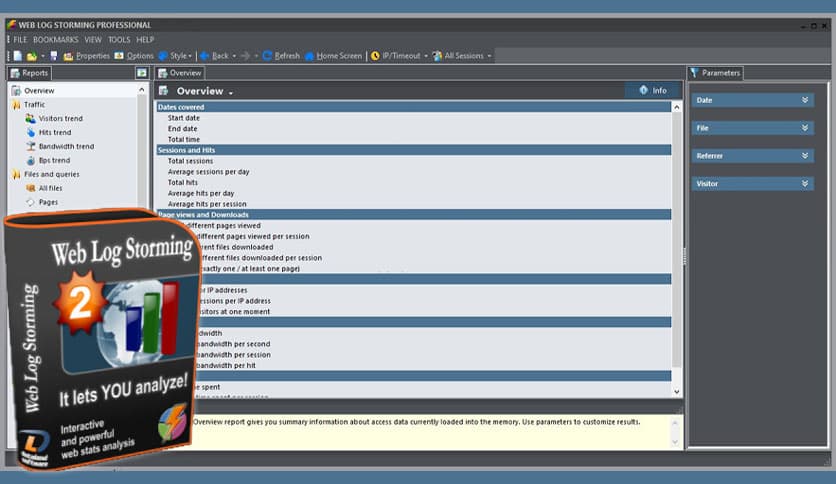Open the Properties toolbar button
This screenshot has height=484, width=836.
click(x=86, y=56)
